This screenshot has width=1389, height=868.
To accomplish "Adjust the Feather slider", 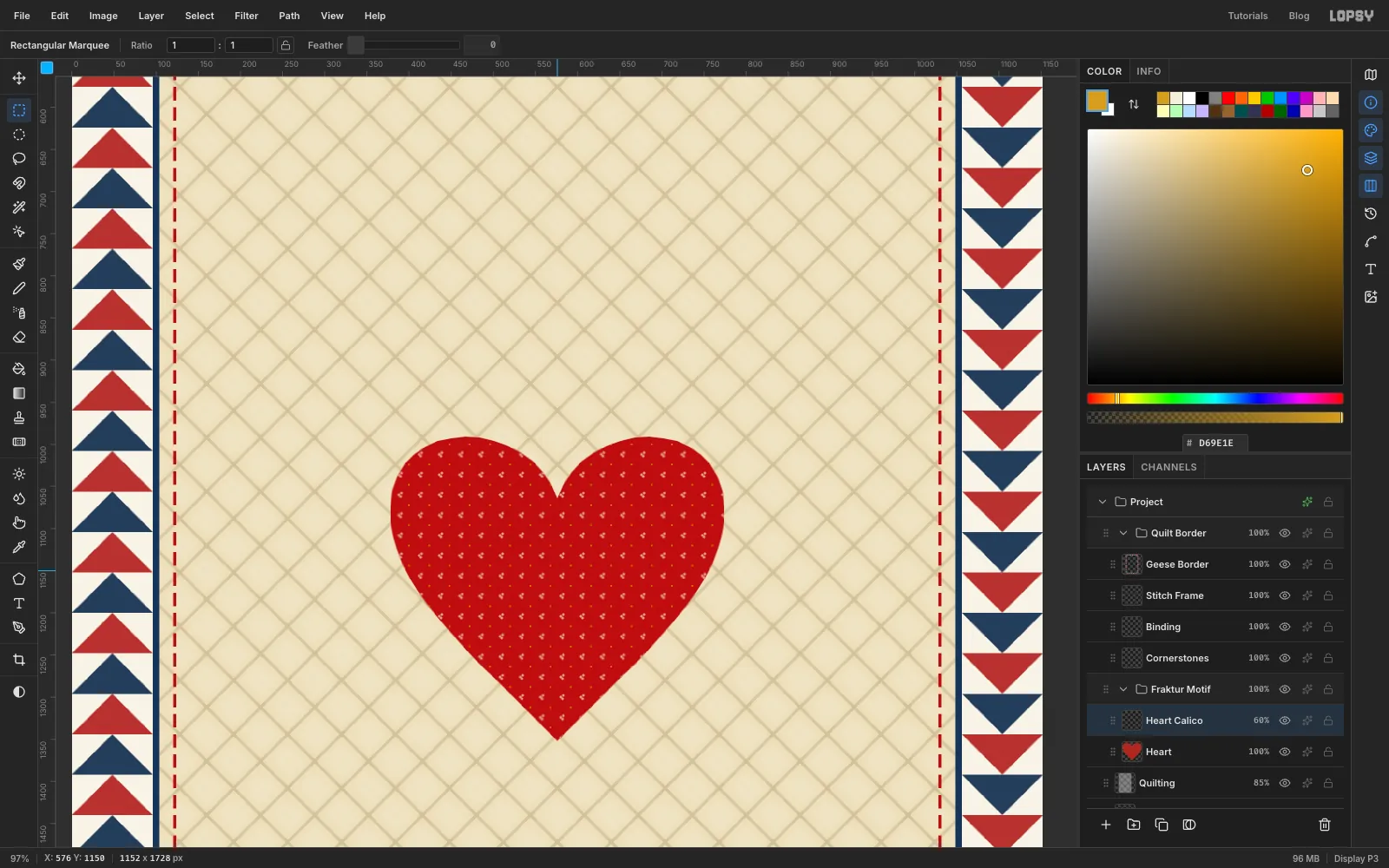I will click(404, 45).
